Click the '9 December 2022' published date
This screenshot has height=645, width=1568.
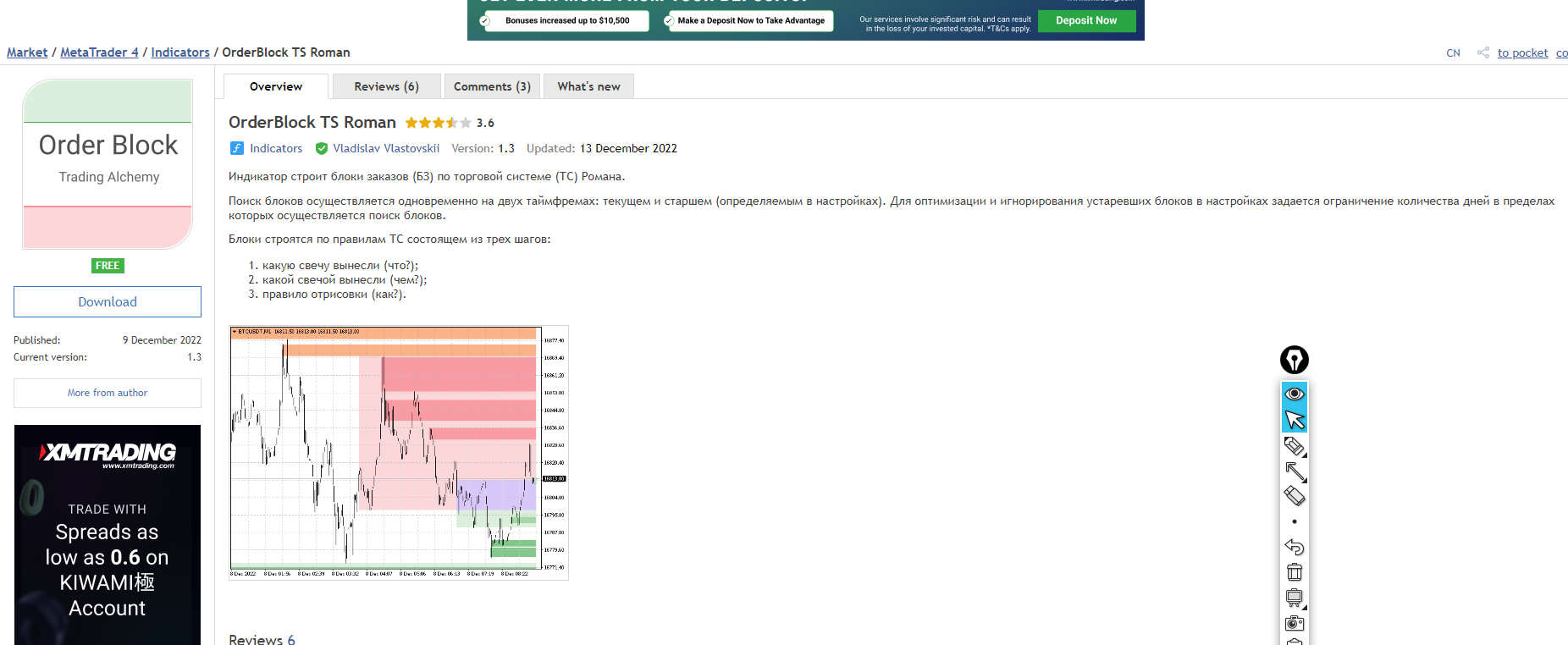point(162,340)
